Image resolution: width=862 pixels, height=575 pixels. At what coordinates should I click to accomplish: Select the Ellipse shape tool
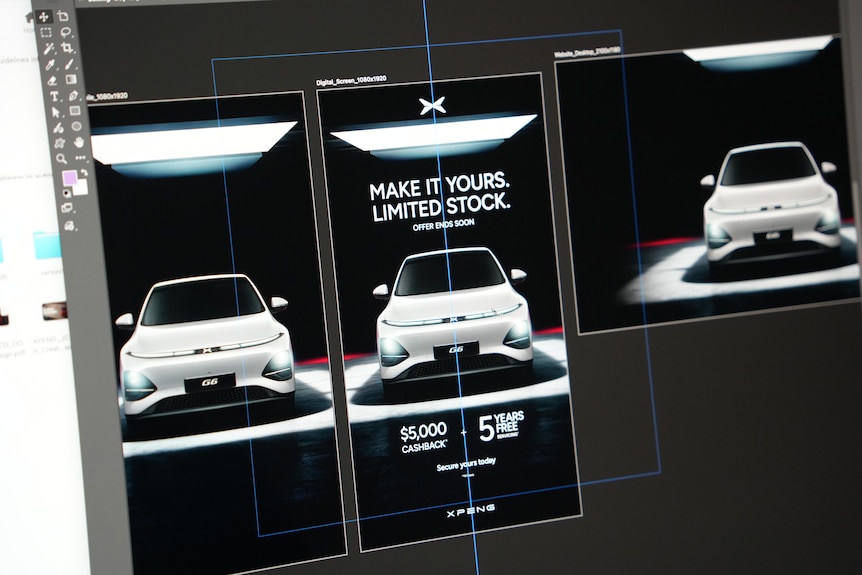click(x=76, y=126)
